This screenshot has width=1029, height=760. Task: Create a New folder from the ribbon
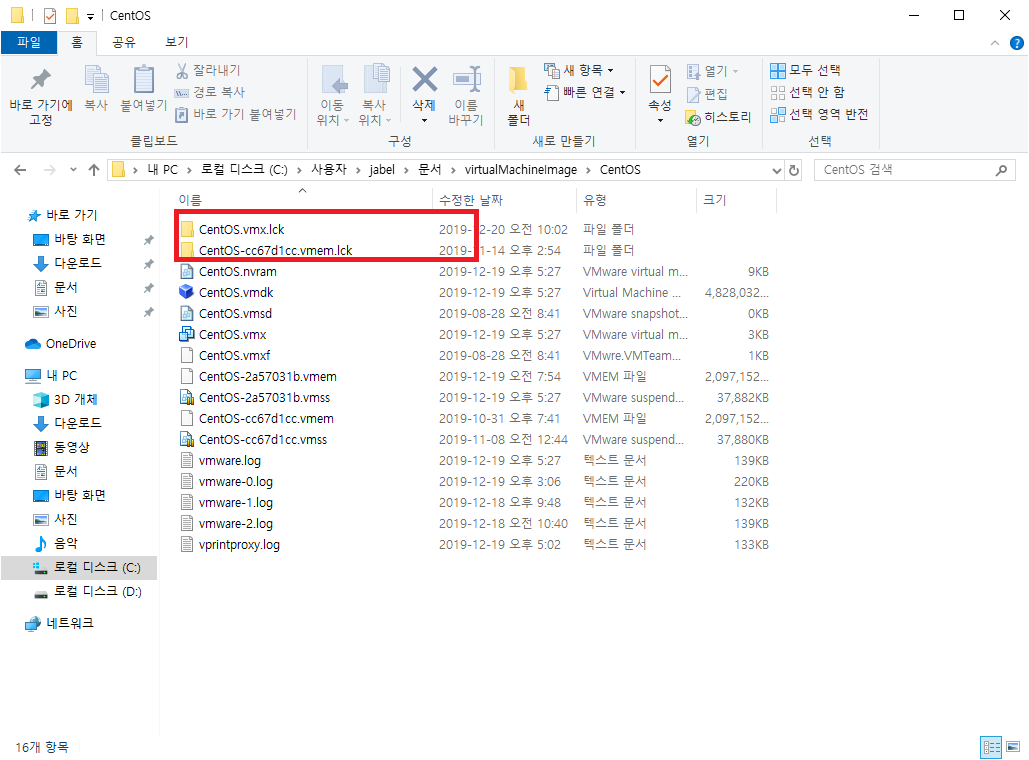coord(518,96)
